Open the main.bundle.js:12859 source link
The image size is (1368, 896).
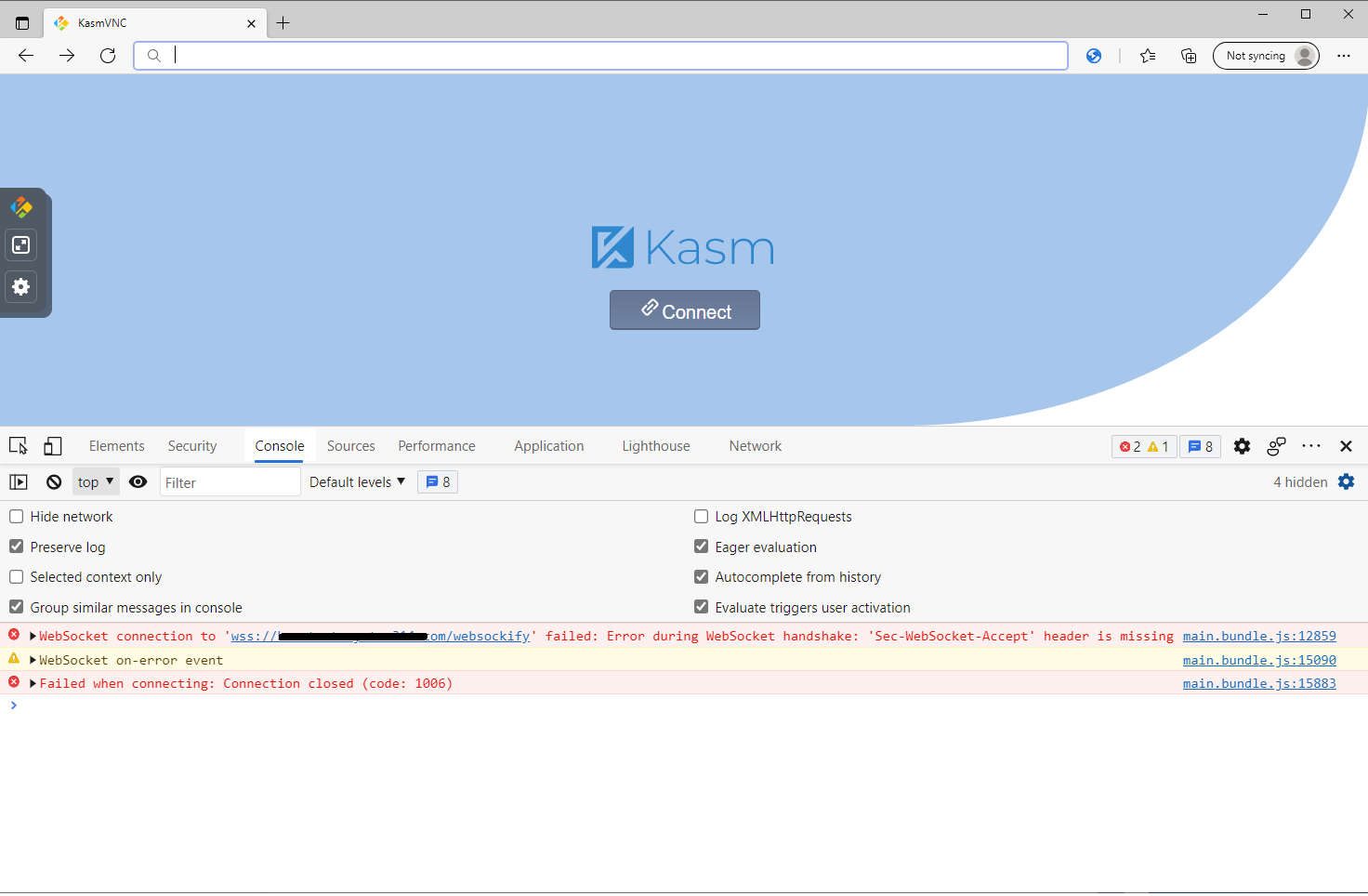pos(1259,636)
